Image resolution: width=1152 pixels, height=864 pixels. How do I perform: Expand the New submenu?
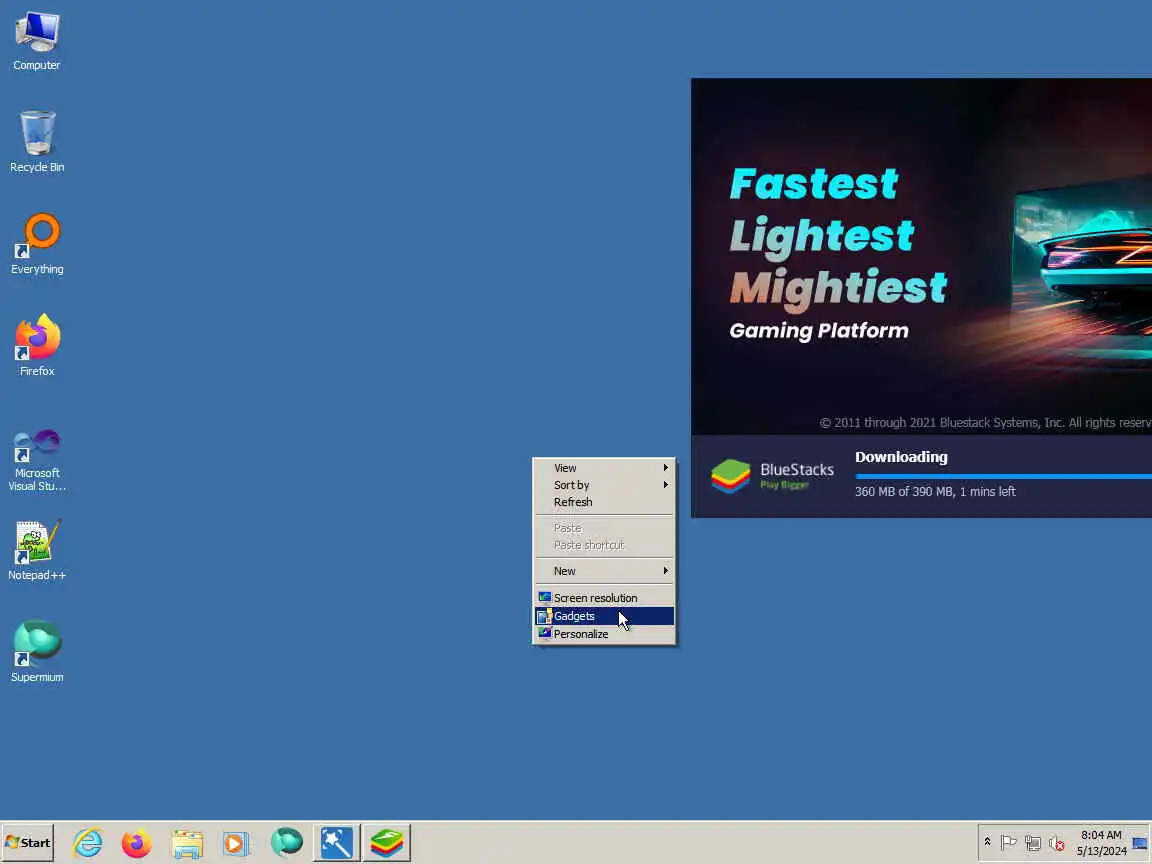coord(604,571)
